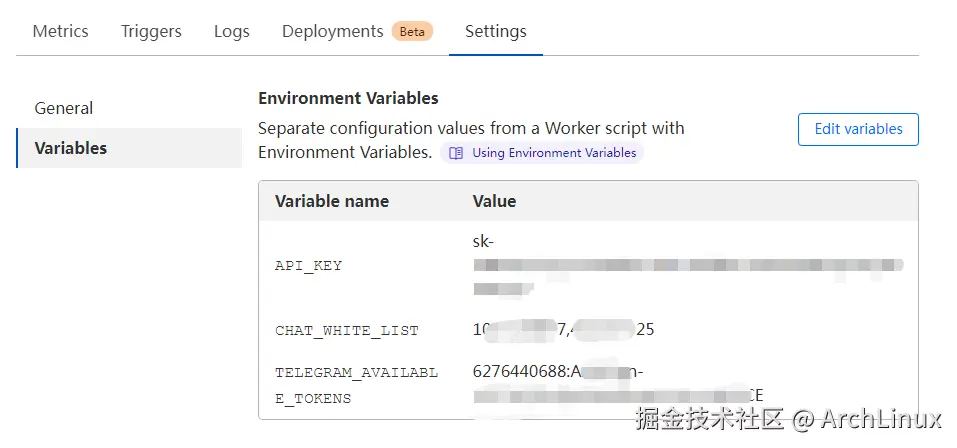Select Variables in the left sidebar

click(x=71, y=148)
